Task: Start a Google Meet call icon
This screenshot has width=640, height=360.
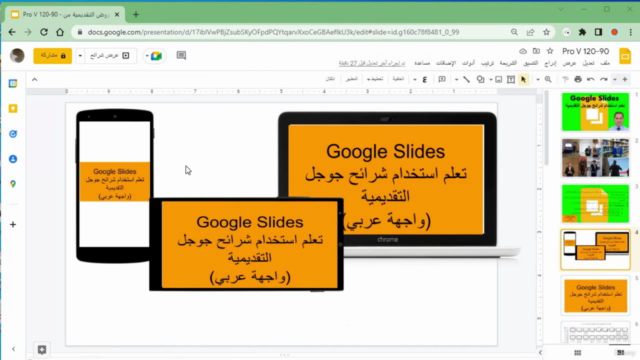Action: point(156,56)
